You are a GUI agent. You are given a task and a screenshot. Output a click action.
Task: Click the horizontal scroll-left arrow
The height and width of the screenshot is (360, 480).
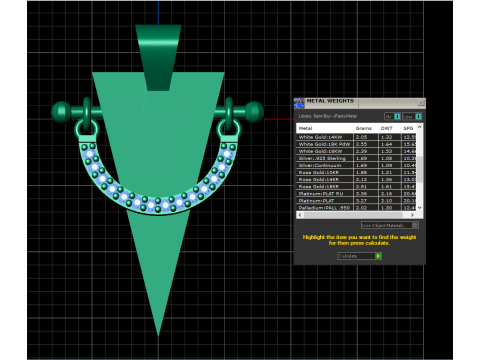tap(300, 215)
